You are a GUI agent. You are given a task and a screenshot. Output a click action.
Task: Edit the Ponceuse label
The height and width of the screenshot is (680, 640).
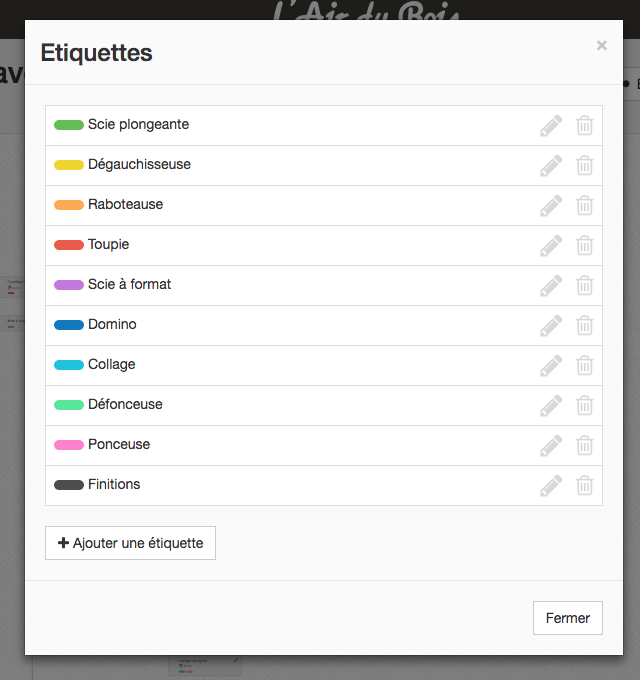551,445
